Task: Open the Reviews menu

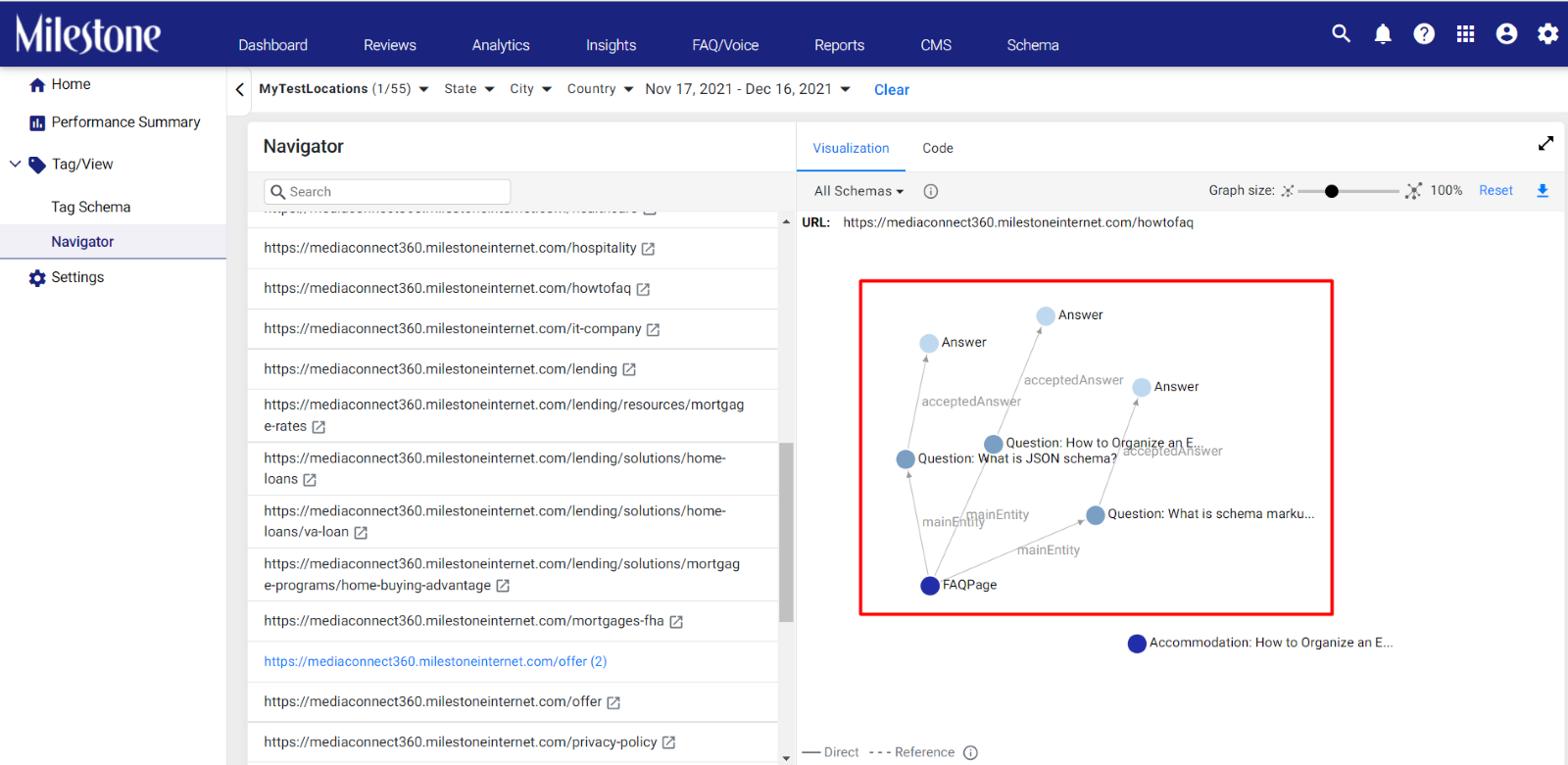Action: (x=390, y=45)
